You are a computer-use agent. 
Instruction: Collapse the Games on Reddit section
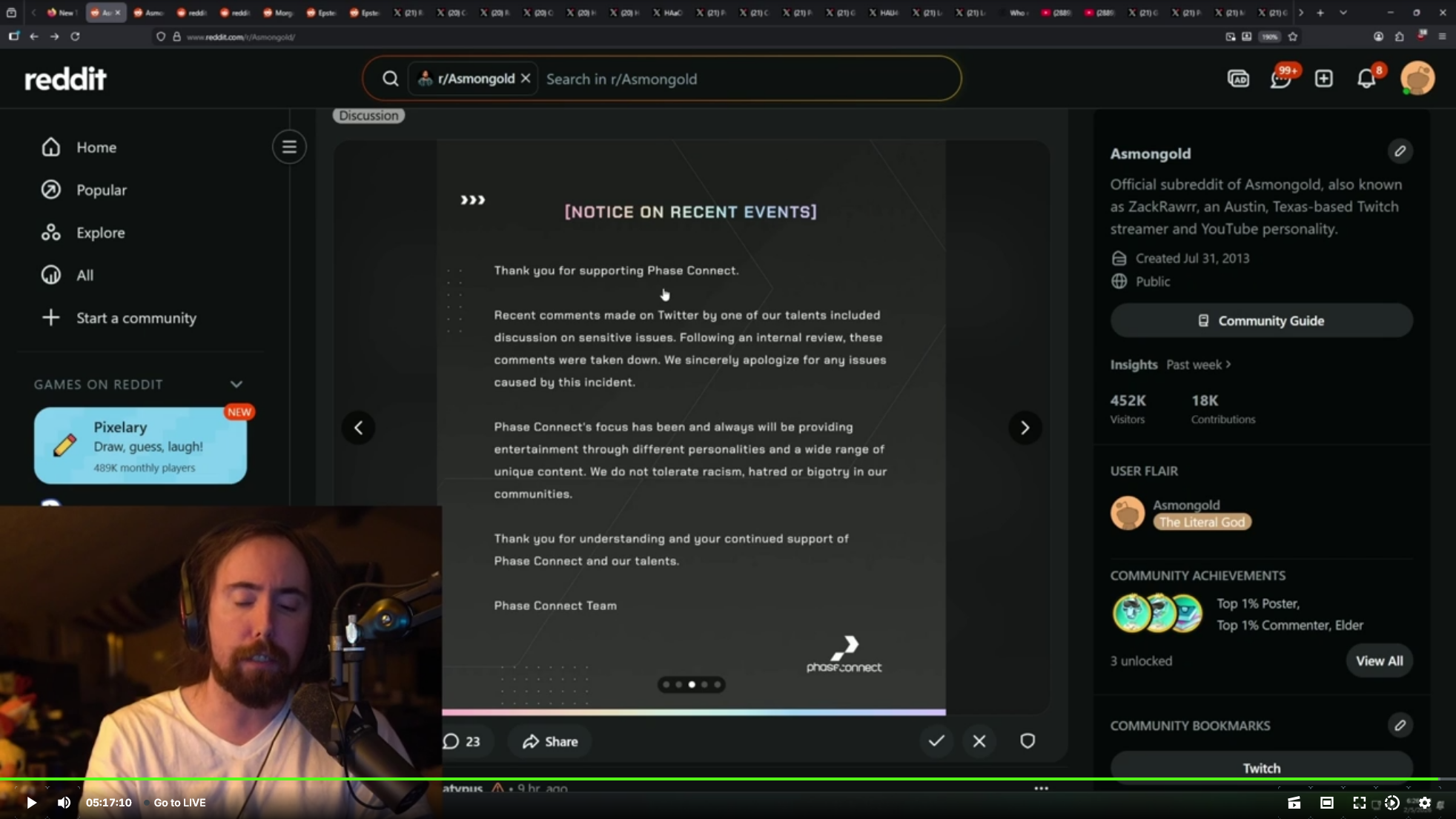(236, 384)
